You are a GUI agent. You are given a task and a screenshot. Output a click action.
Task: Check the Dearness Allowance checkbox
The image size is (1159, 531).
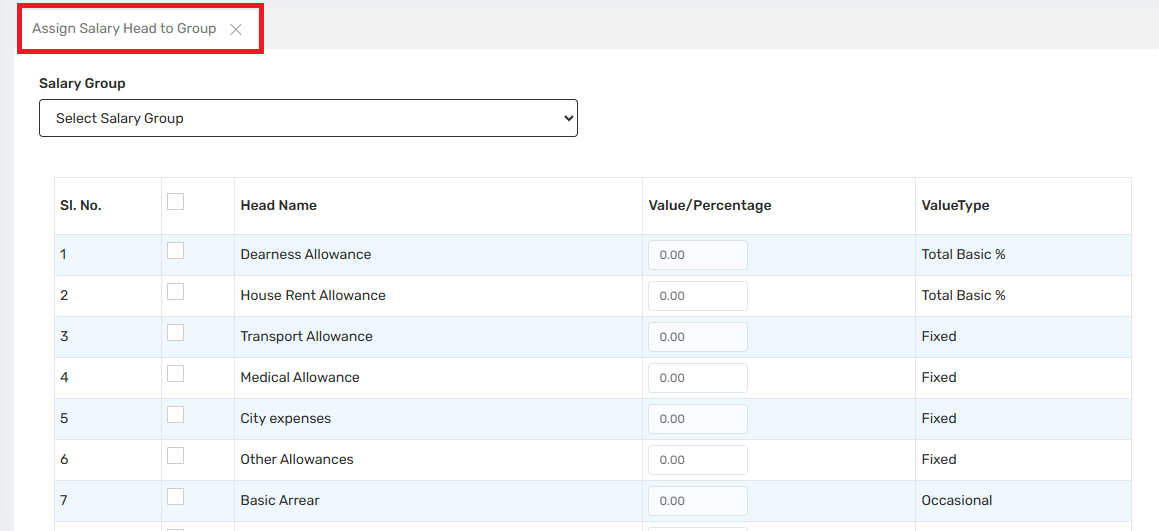click(x=175, y=251)
